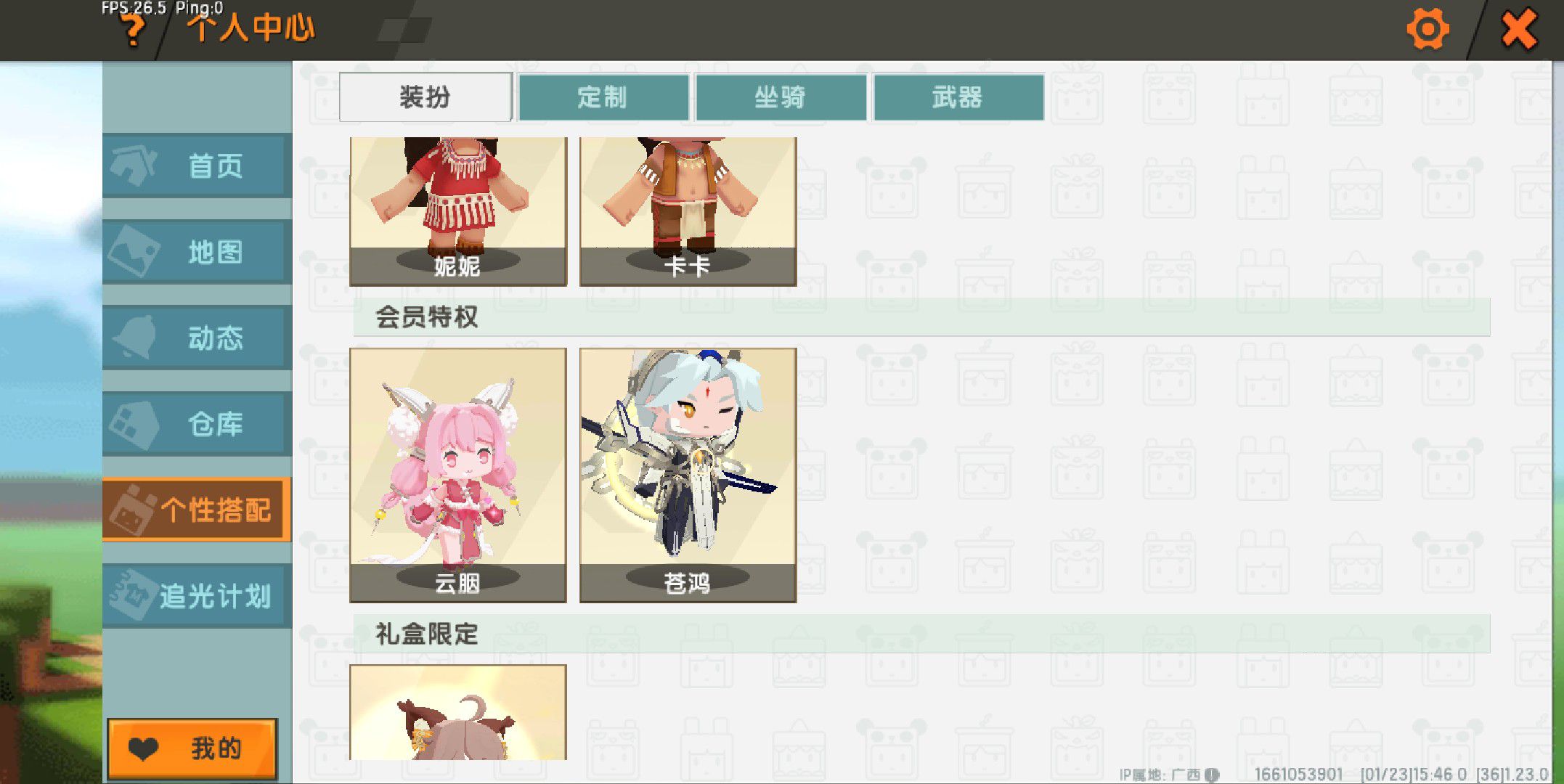
Task: Click the bell icon beside 动态
Action: [x=134, y=337]
